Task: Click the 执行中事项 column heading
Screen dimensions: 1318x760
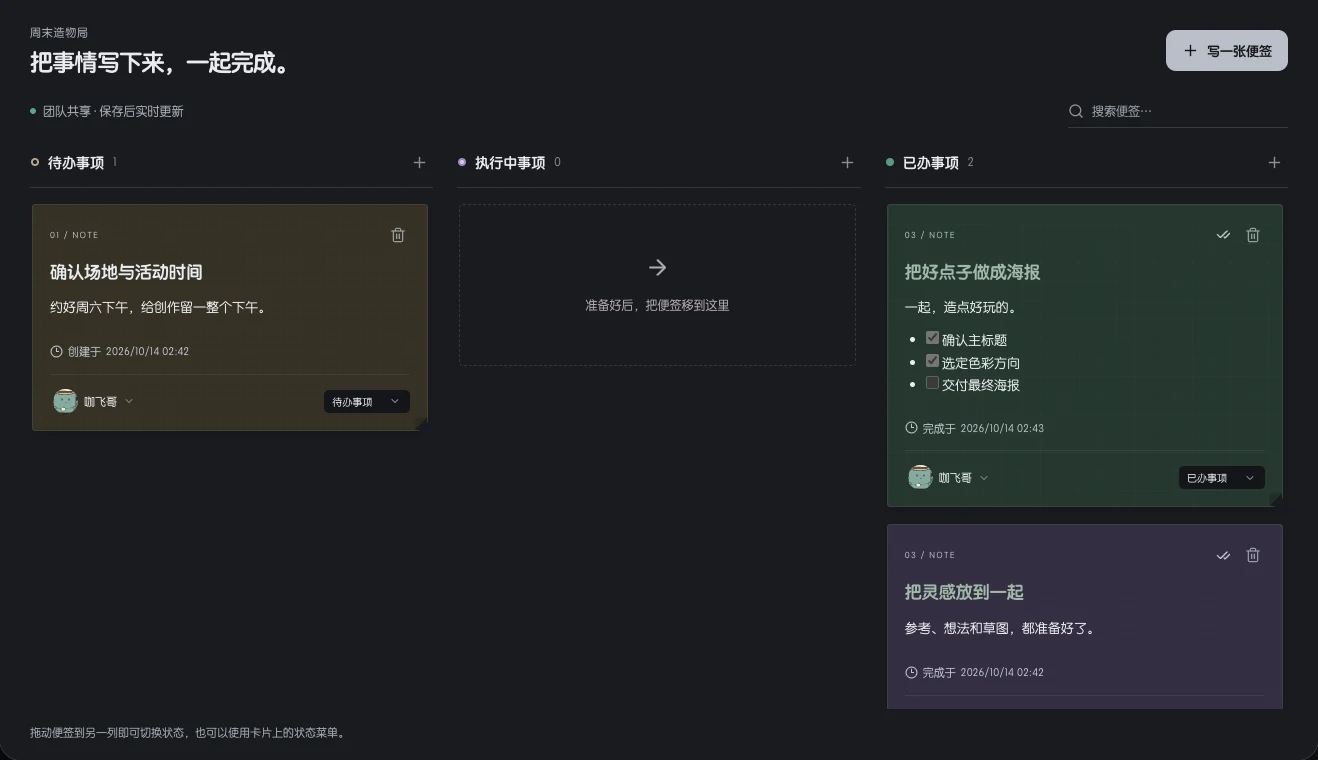Action: pos(510,162)
